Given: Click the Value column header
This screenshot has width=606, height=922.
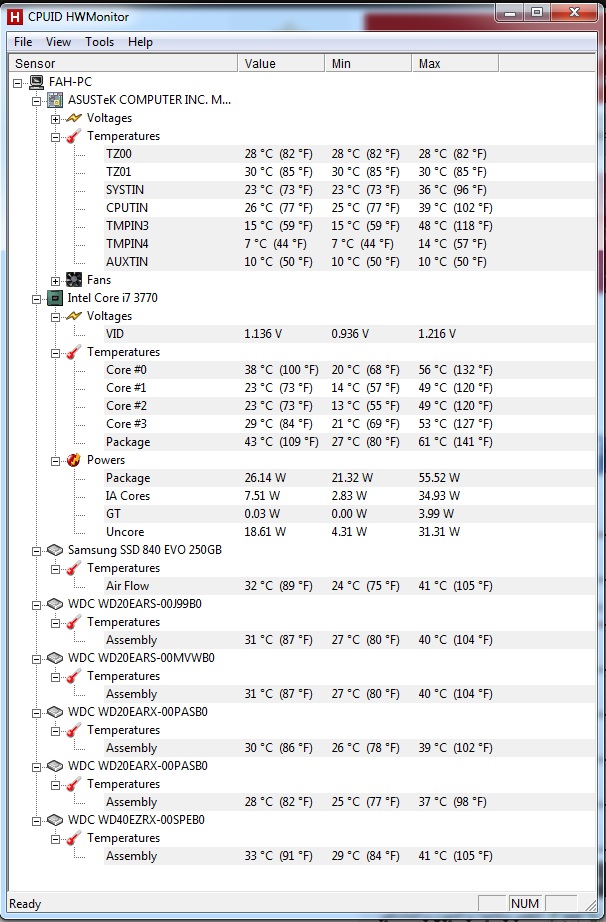Looking at the screenshot, I should pyautogui.click(x=281, y=64).
